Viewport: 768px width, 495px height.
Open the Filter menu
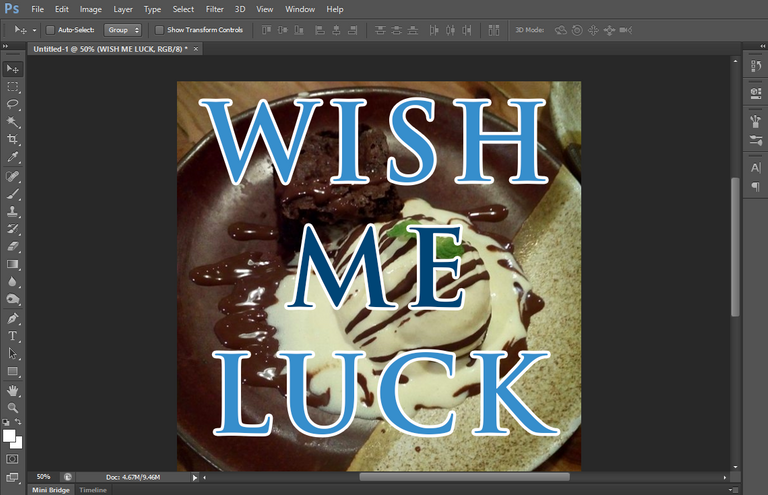(x=215, y=9)
